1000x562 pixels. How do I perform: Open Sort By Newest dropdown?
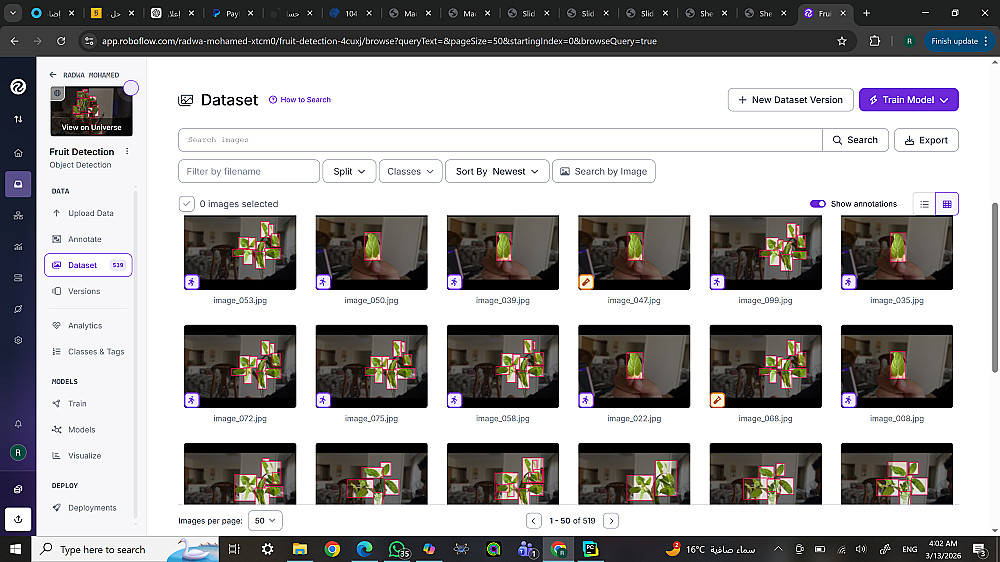pos(497,171)
